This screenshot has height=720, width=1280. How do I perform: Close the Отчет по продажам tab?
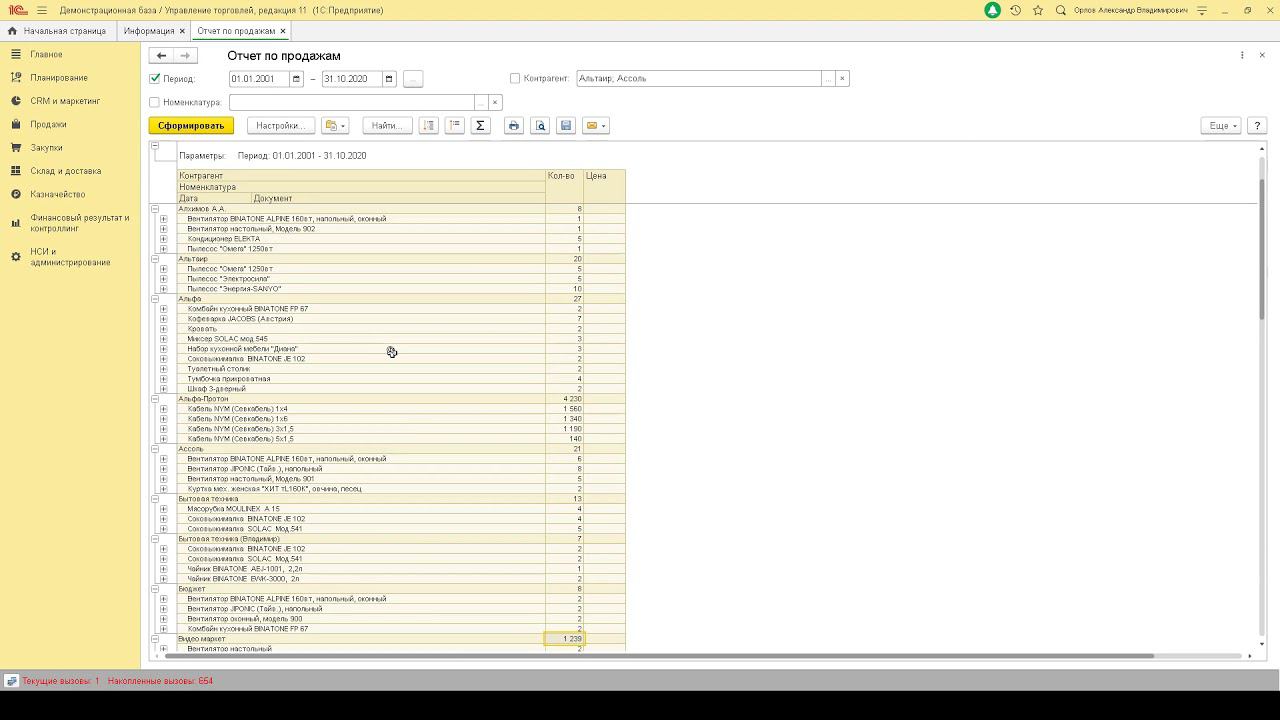pyautogui.click(x=283, y=31)
